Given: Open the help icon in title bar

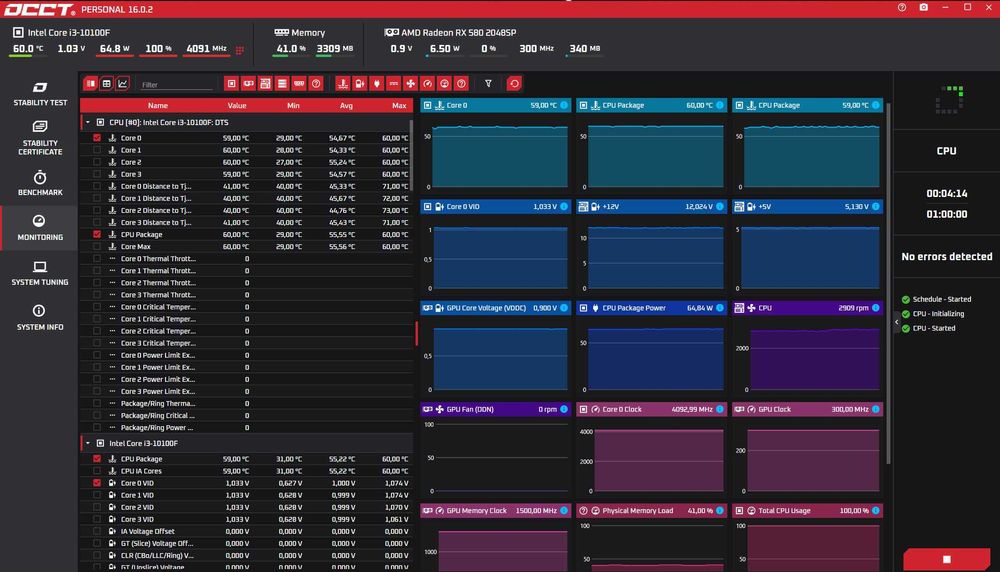Looking at the screenshot, I should click(902, 8).
